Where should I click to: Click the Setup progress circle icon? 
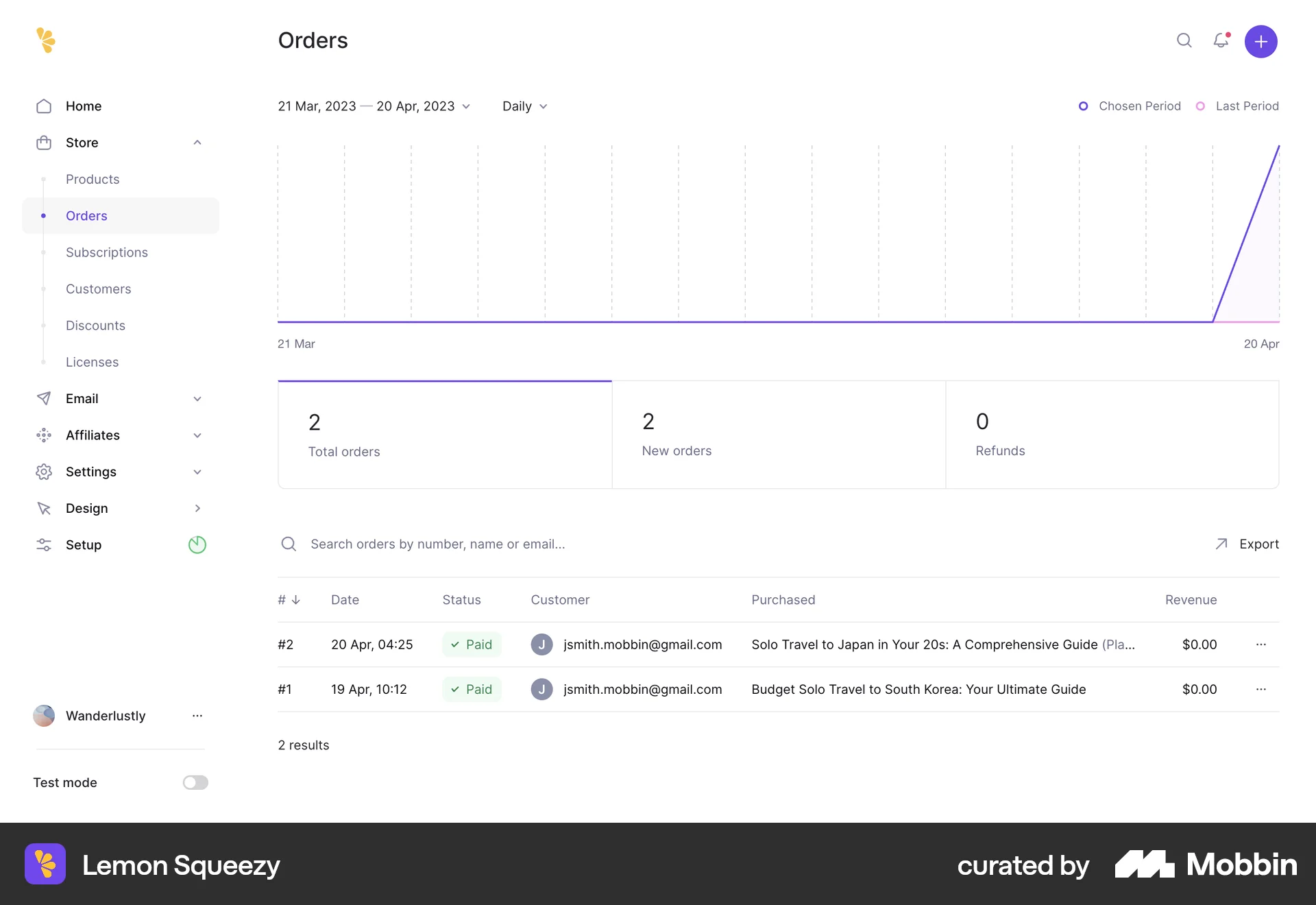point(197,544)
